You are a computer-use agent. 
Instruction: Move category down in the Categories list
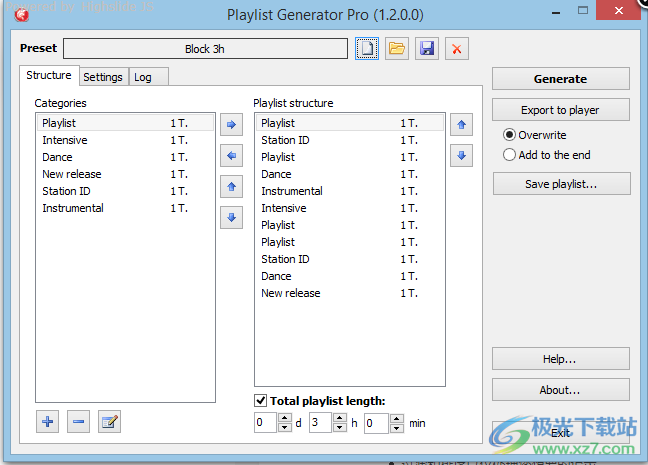coord(231,217)
